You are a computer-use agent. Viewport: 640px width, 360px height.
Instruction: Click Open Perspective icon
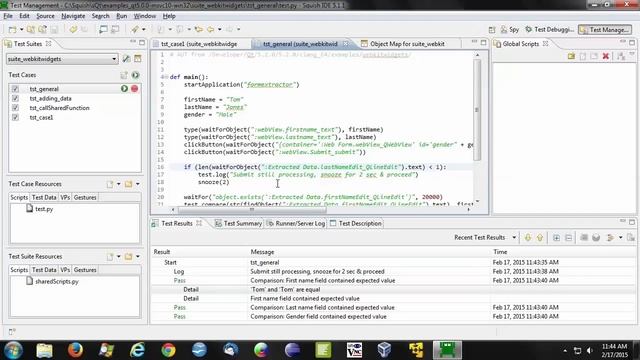[492, 30]
